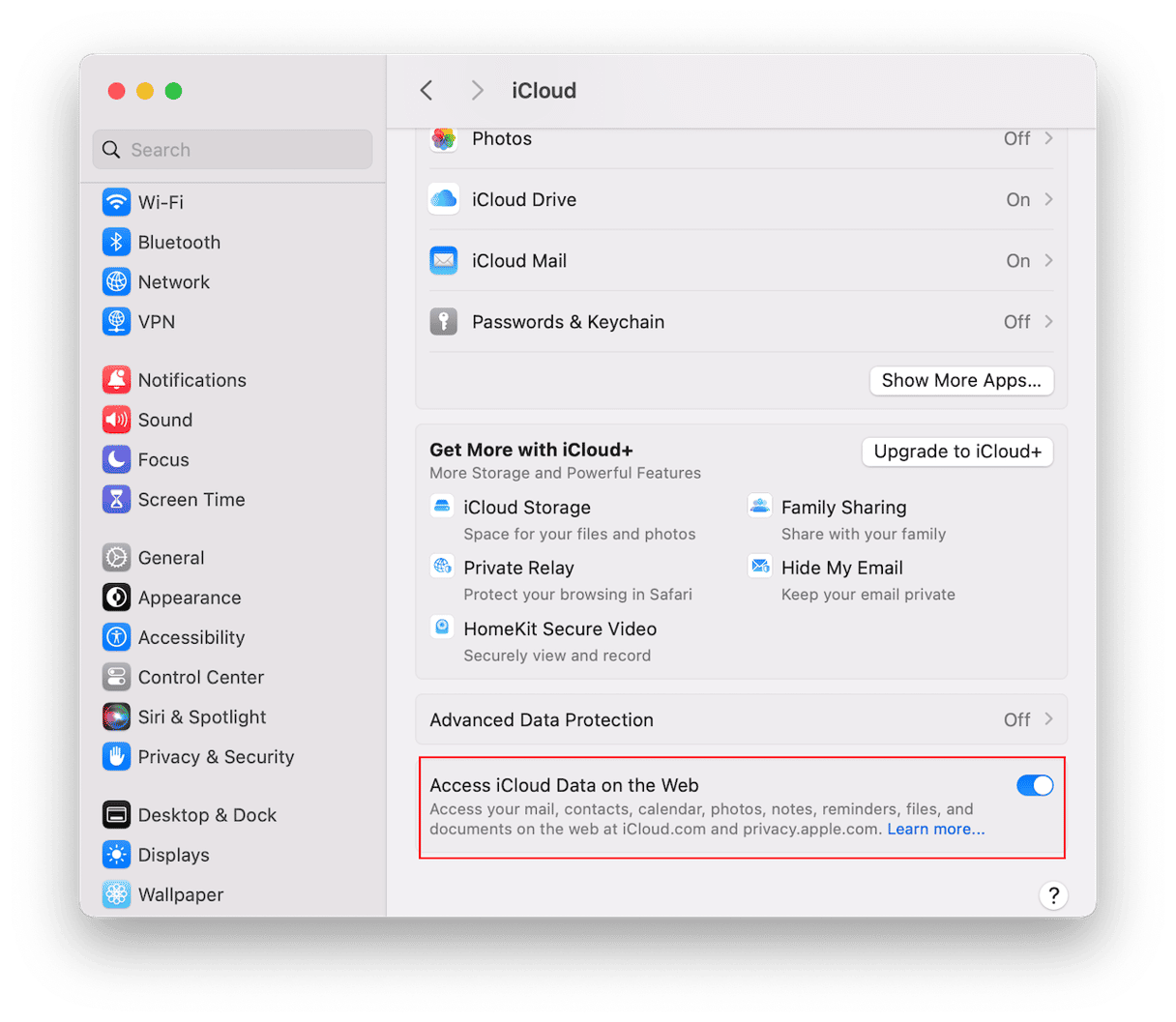Click the Hide My Email icon
This screenshot has height=1022, width=1176.
760,566
